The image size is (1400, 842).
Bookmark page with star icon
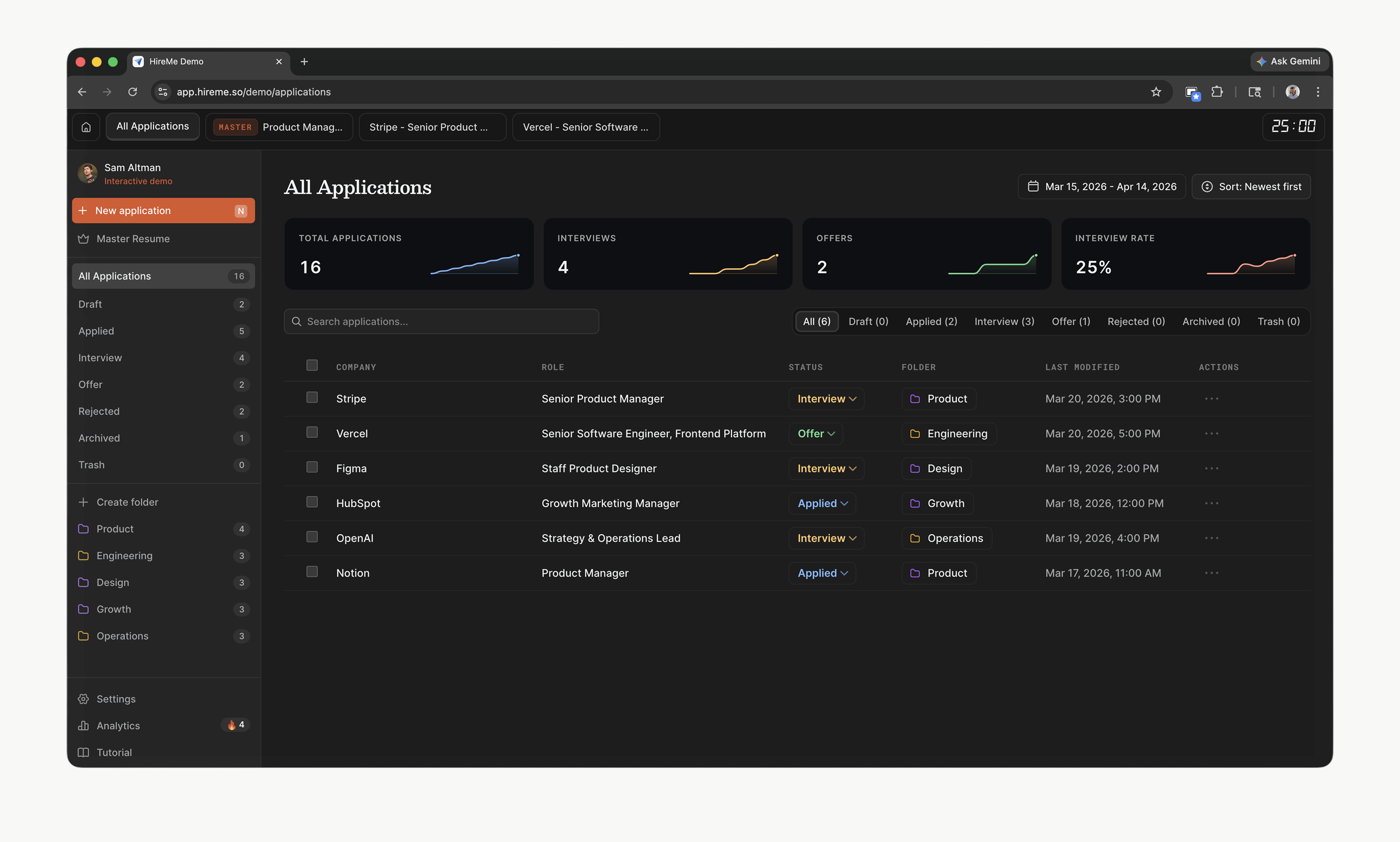(1156, 92)
